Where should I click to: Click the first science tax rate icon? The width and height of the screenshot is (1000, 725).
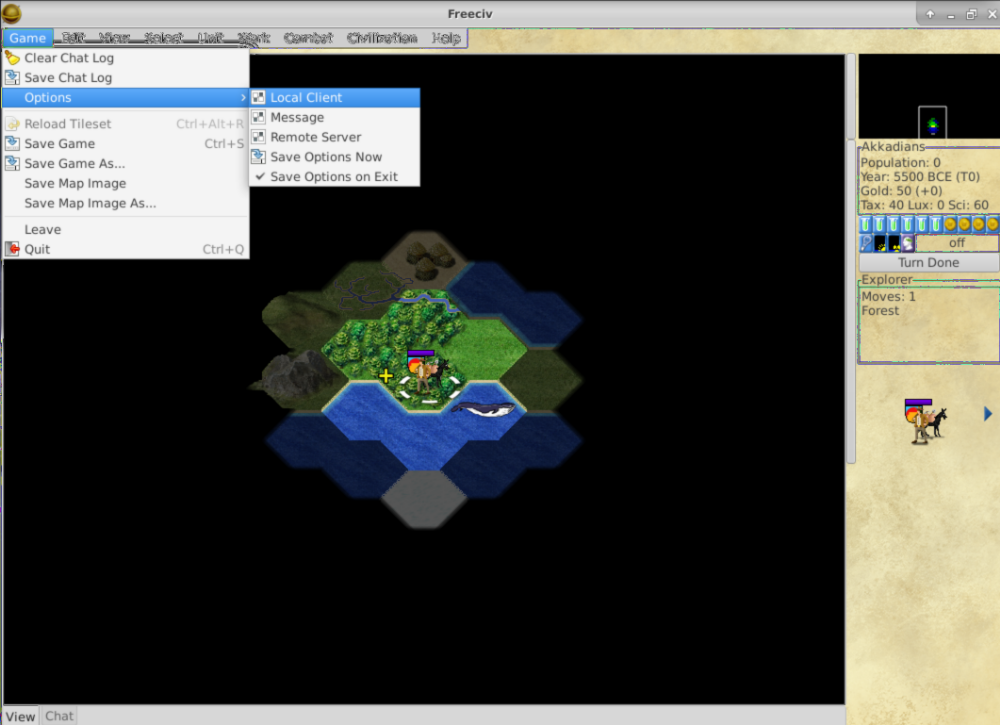click(866, 225)
